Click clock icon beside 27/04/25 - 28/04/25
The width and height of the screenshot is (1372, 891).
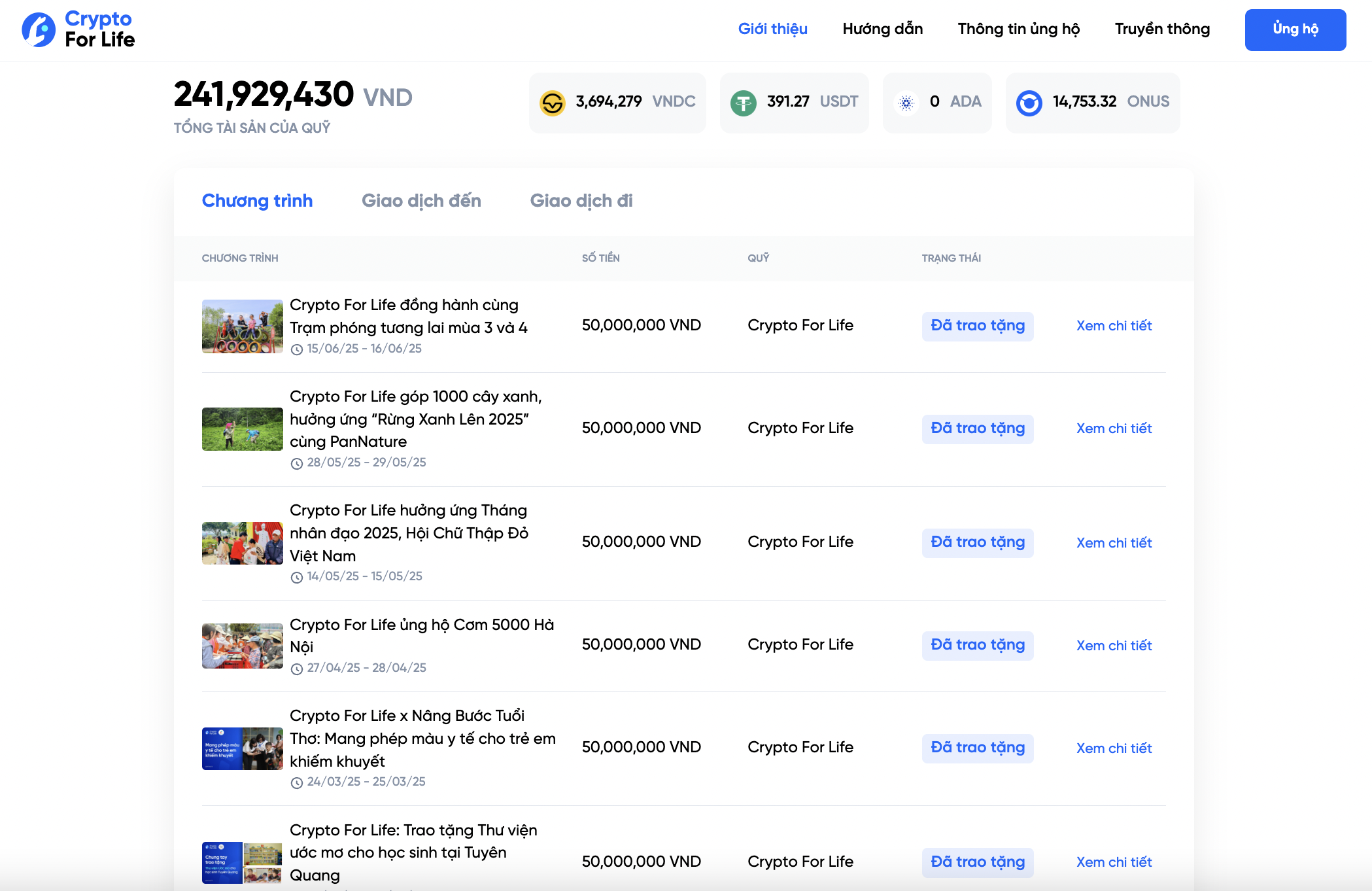[297, 669]
